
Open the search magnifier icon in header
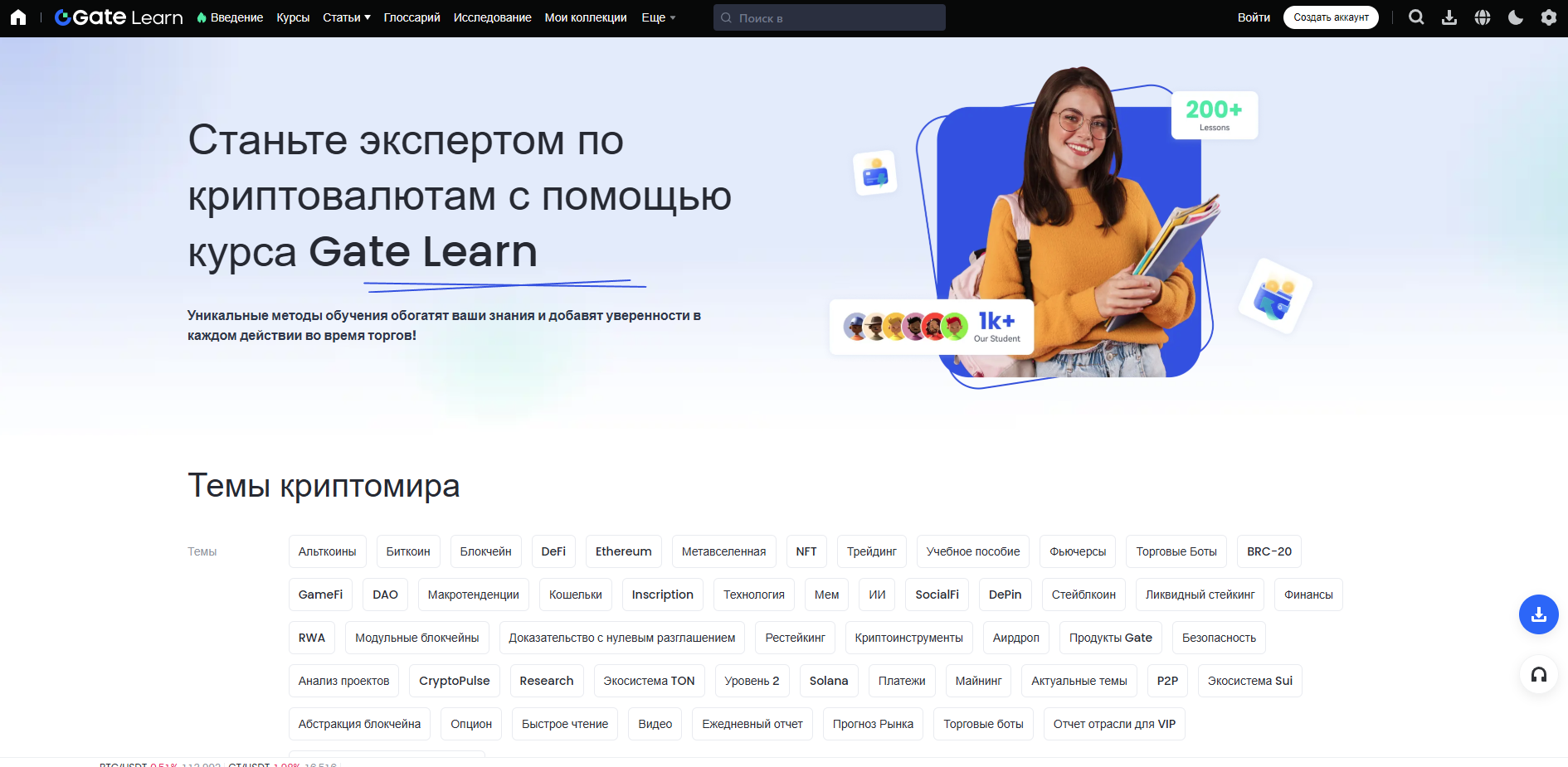[1416, 17]
